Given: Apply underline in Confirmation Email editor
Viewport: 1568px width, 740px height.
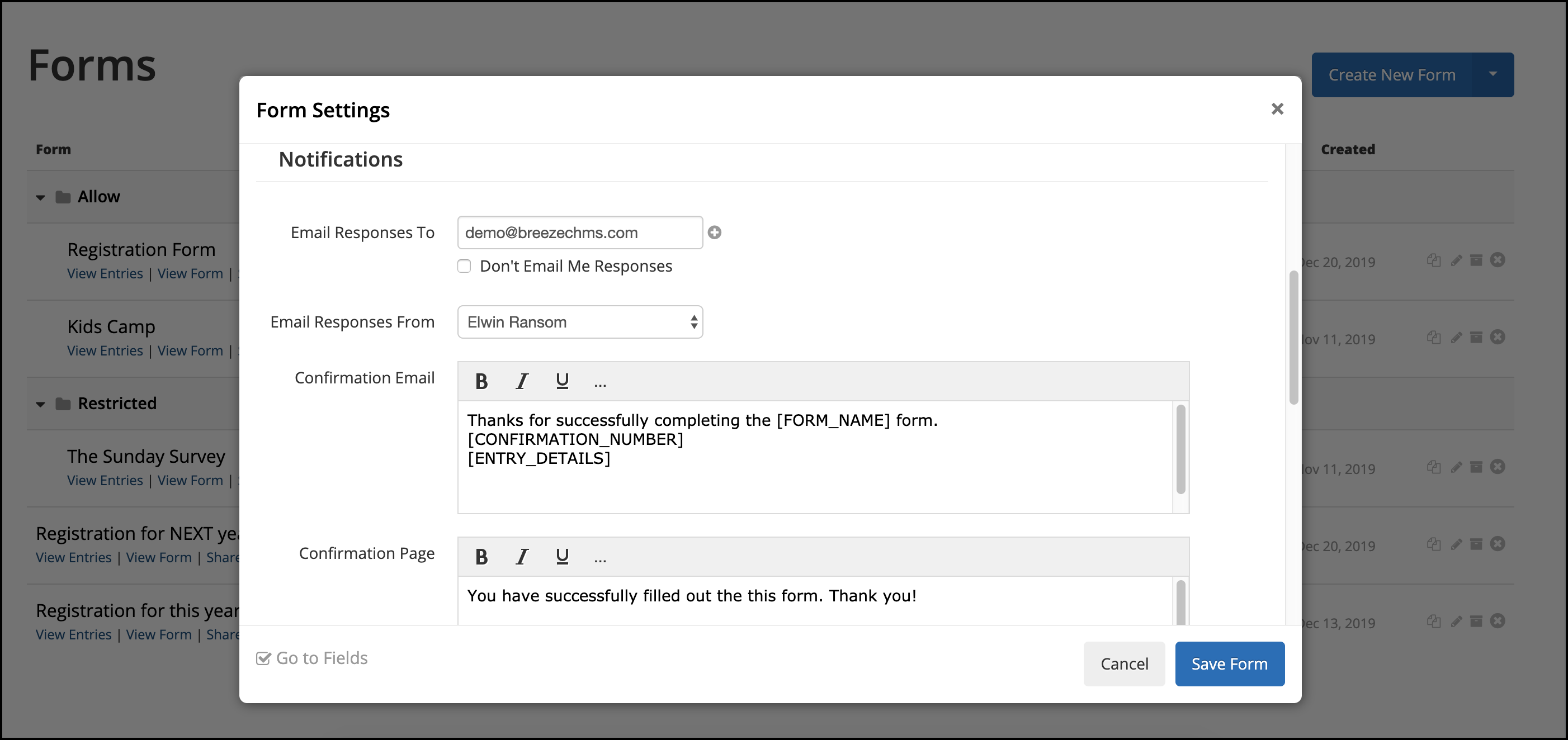Looking at the screenshot, I should click(x=562, y=382).
